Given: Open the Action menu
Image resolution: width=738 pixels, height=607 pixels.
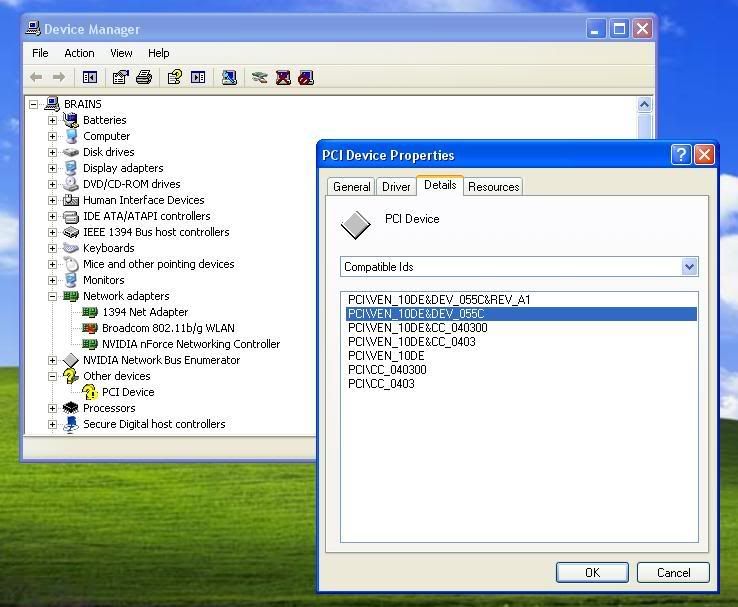Looking at the screenshot, I should click(79, 53).
